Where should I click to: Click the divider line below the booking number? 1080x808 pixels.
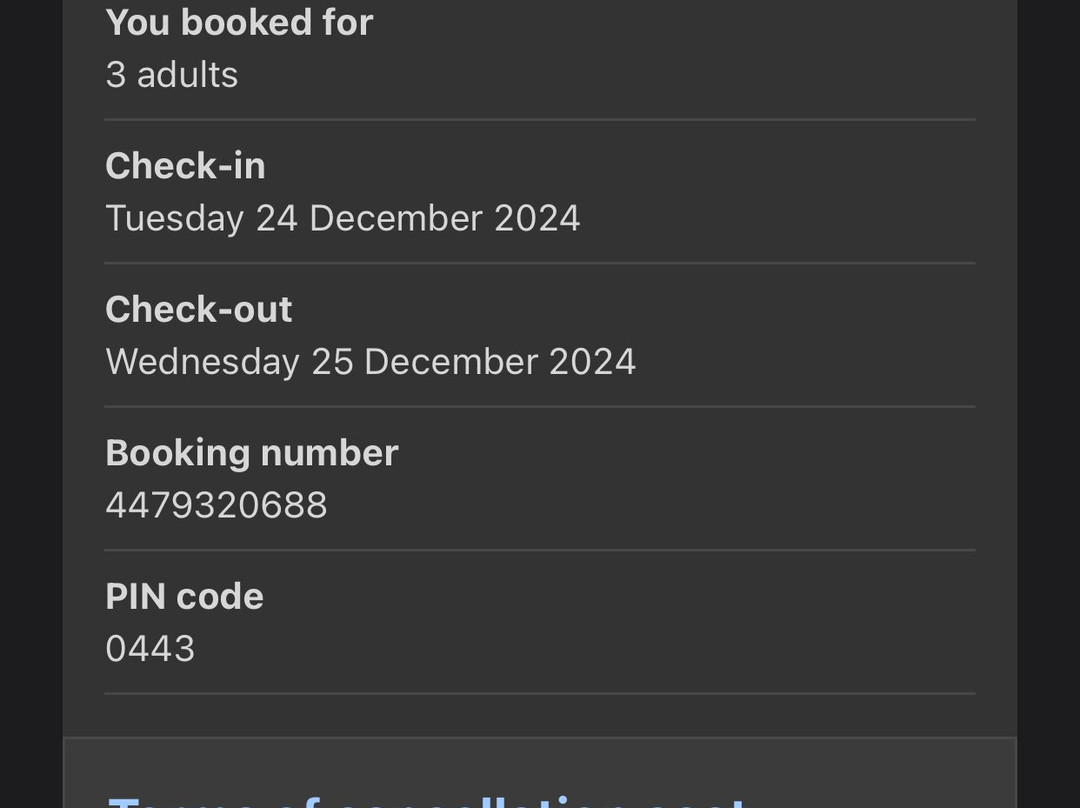coord(540,550)
